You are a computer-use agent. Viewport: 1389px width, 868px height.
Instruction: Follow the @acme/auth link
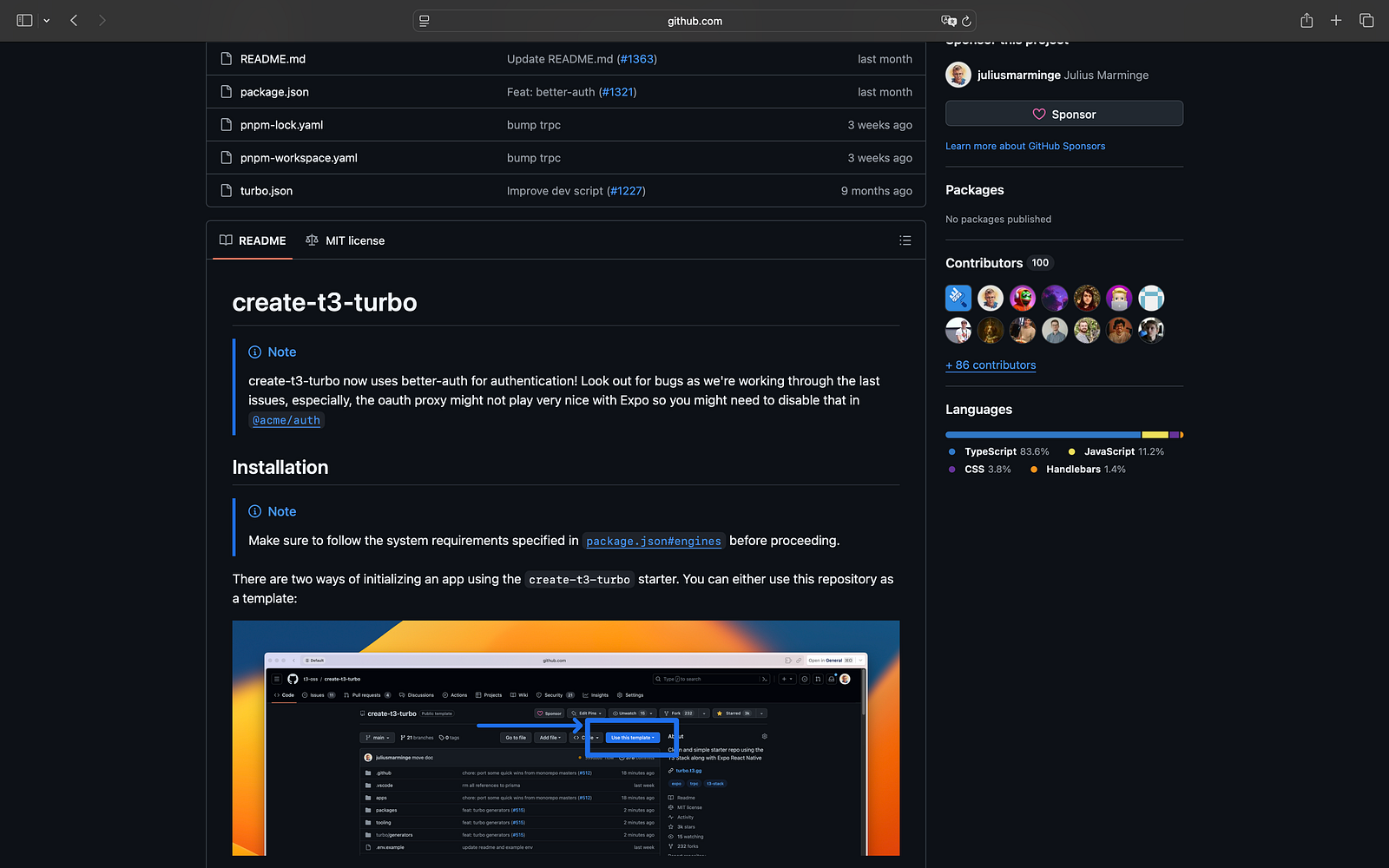(x=286, y=420)
